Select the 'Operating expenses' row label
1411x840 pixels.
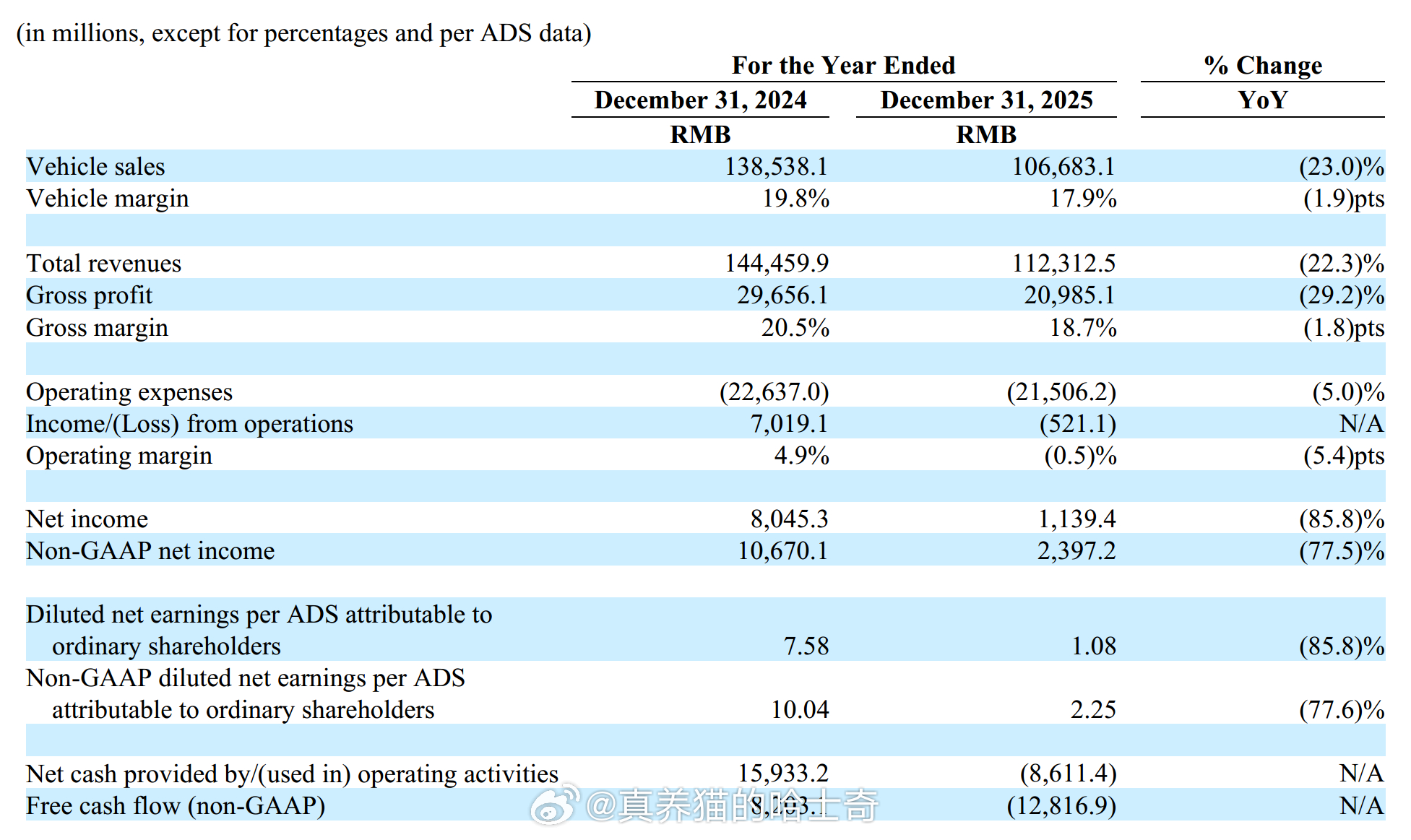(129, 392)
